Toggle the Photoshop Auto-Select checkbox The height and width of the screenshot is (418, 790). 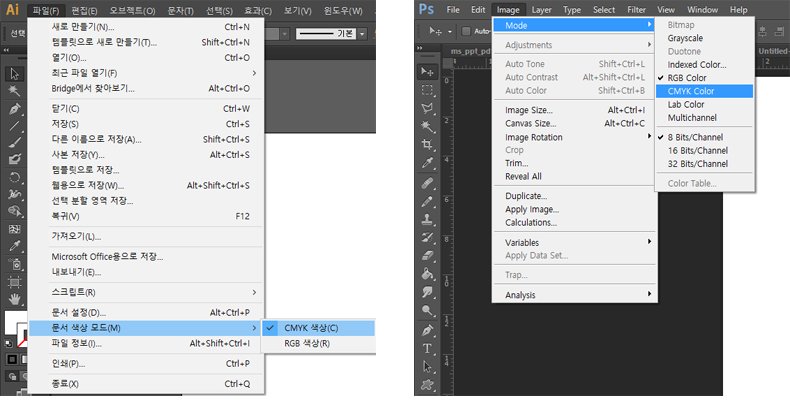[467, 31]
